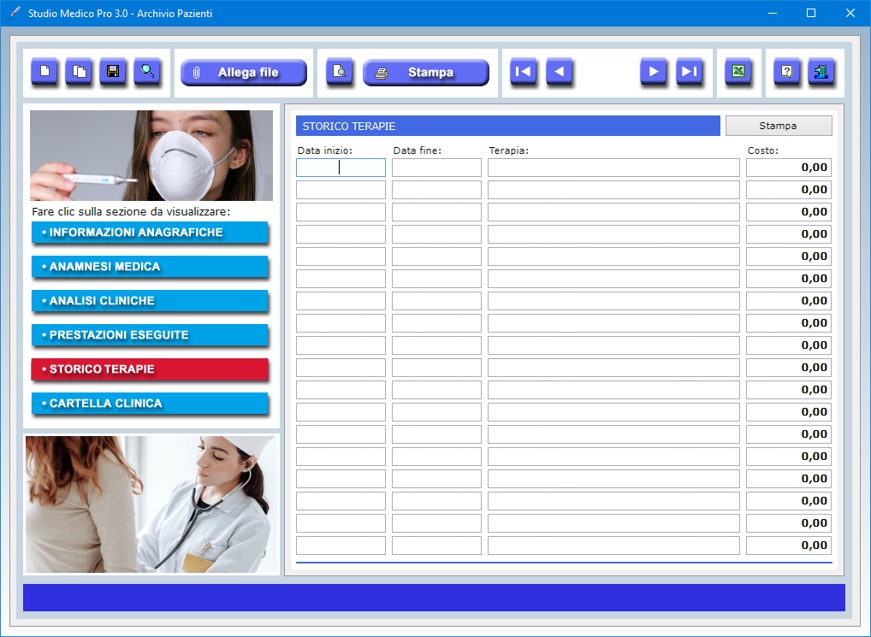Image resolution: width=871 pixels, height=637 pixels.
Task: Close the Studio Medico Pro window
Action: click(x=850, y=13)
